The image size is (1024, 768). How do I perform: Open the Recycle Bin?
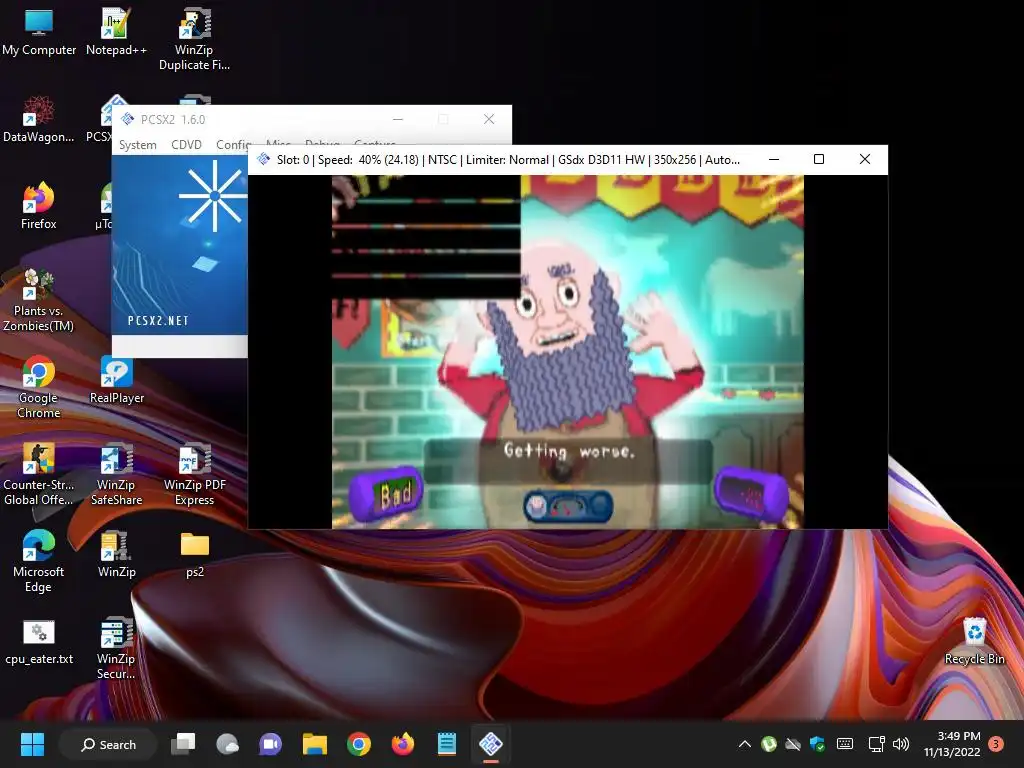click(974, 642)
